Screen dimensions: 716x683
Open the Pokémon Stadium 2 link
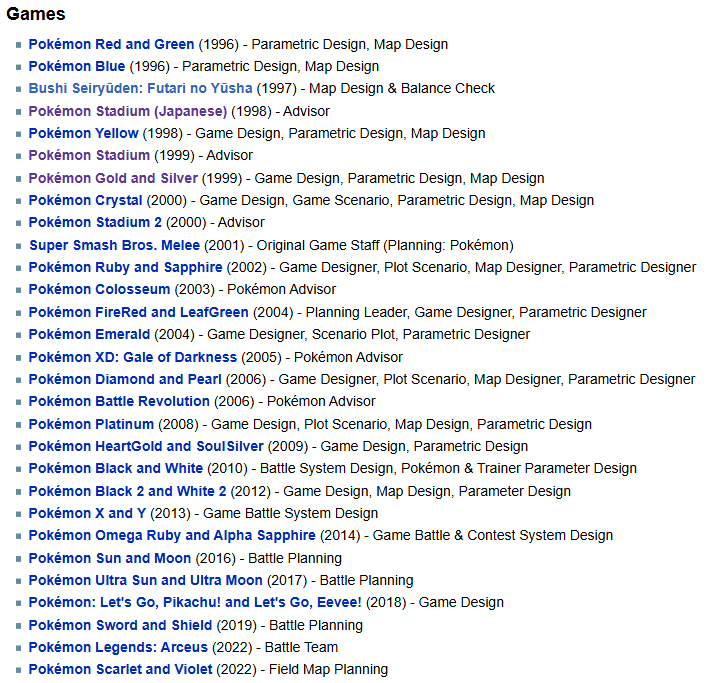click(95, 222)
